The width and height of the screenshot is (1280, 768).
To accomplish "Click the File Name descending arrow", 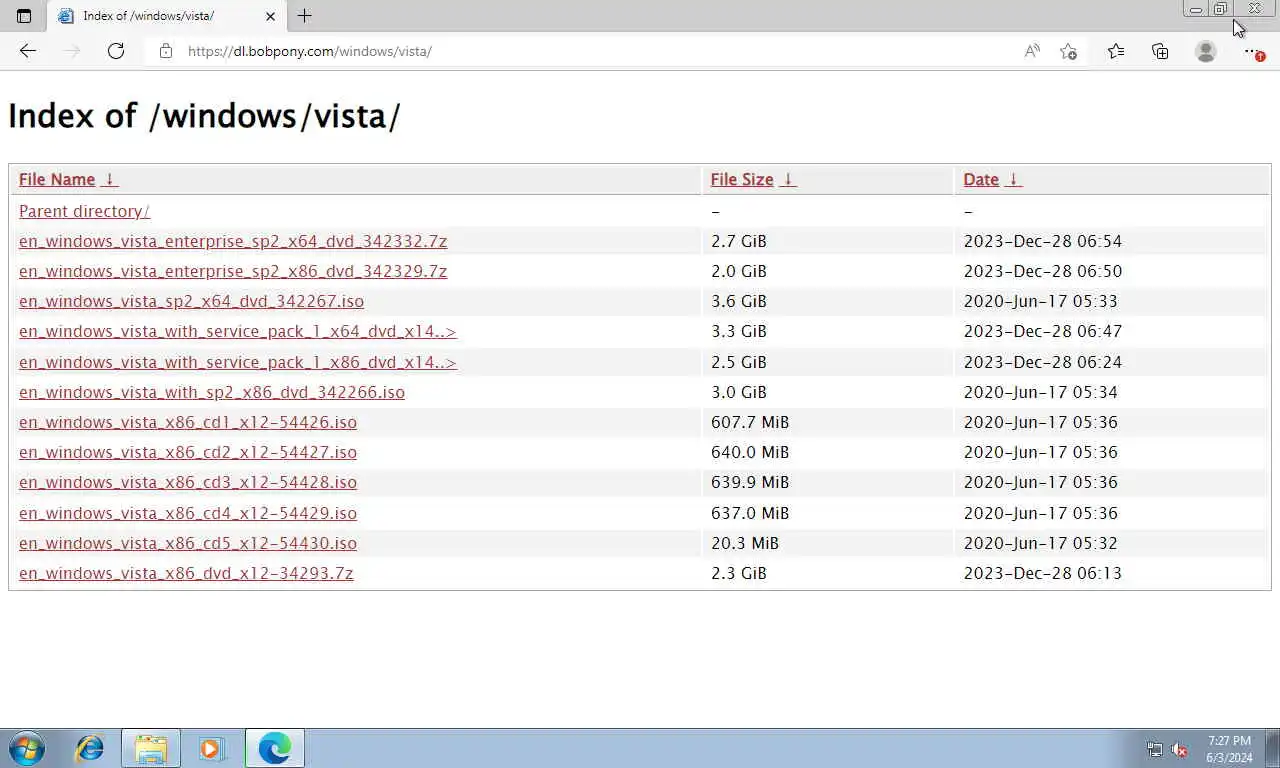I will pos(110,179).
